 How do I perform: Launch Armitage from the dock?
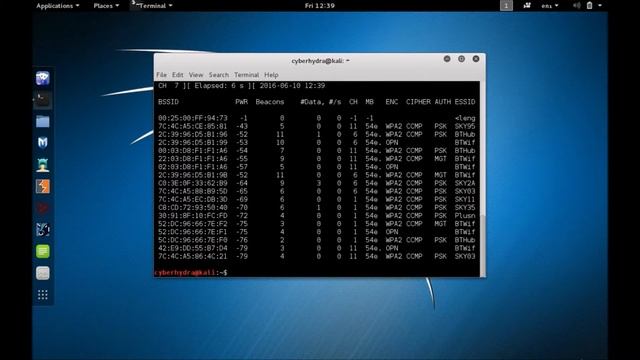[x=43, y=164]
